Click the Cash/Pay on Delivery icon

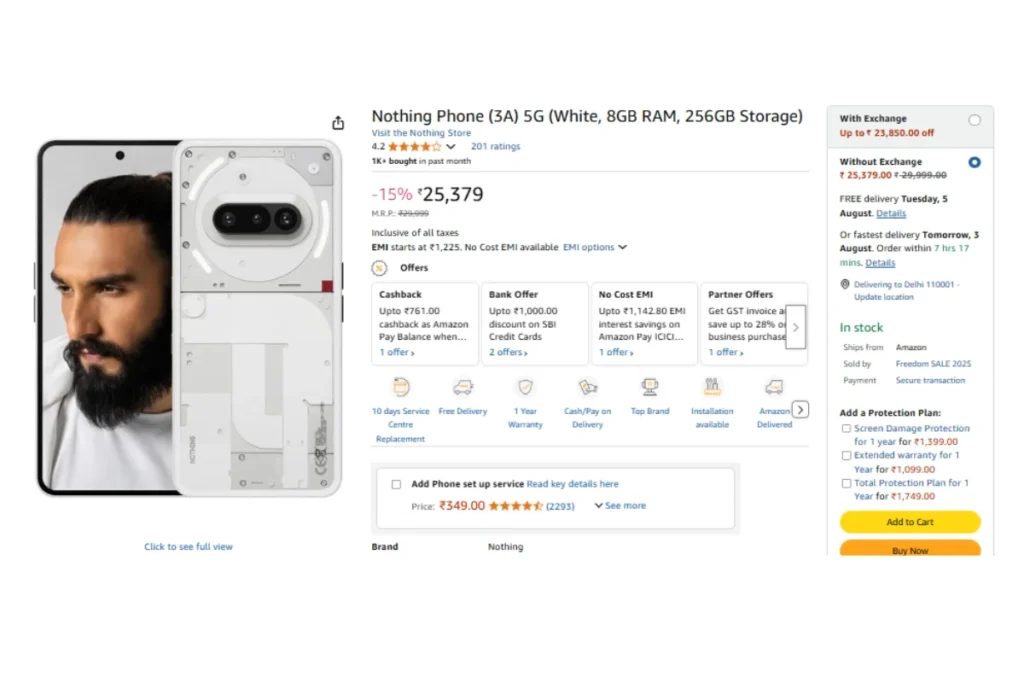588,388
